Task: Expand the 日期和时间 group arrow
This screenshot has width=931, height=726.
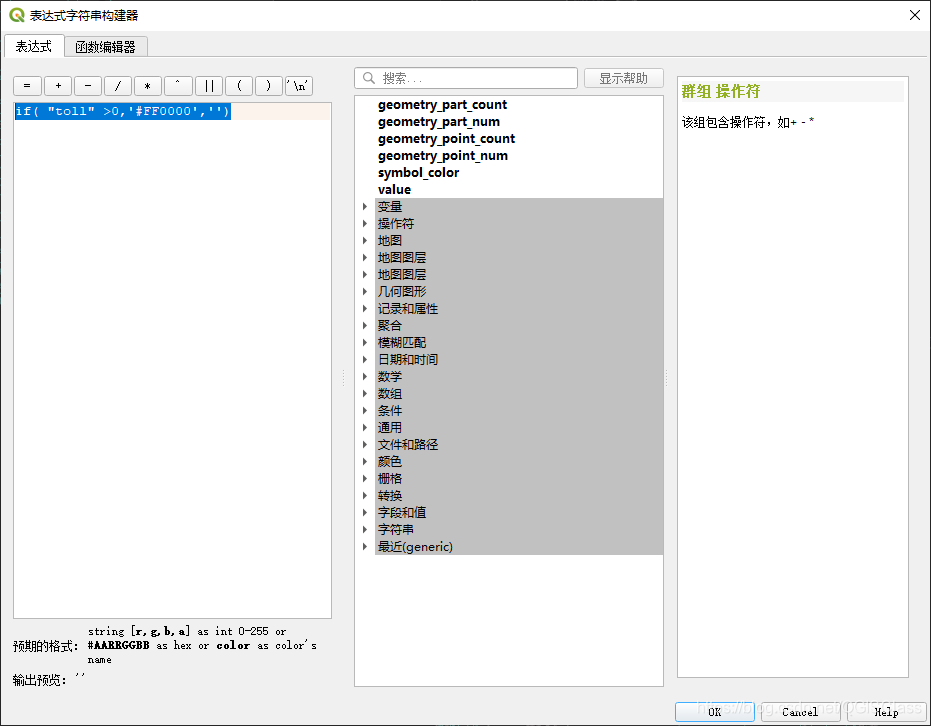Action: 365,360
